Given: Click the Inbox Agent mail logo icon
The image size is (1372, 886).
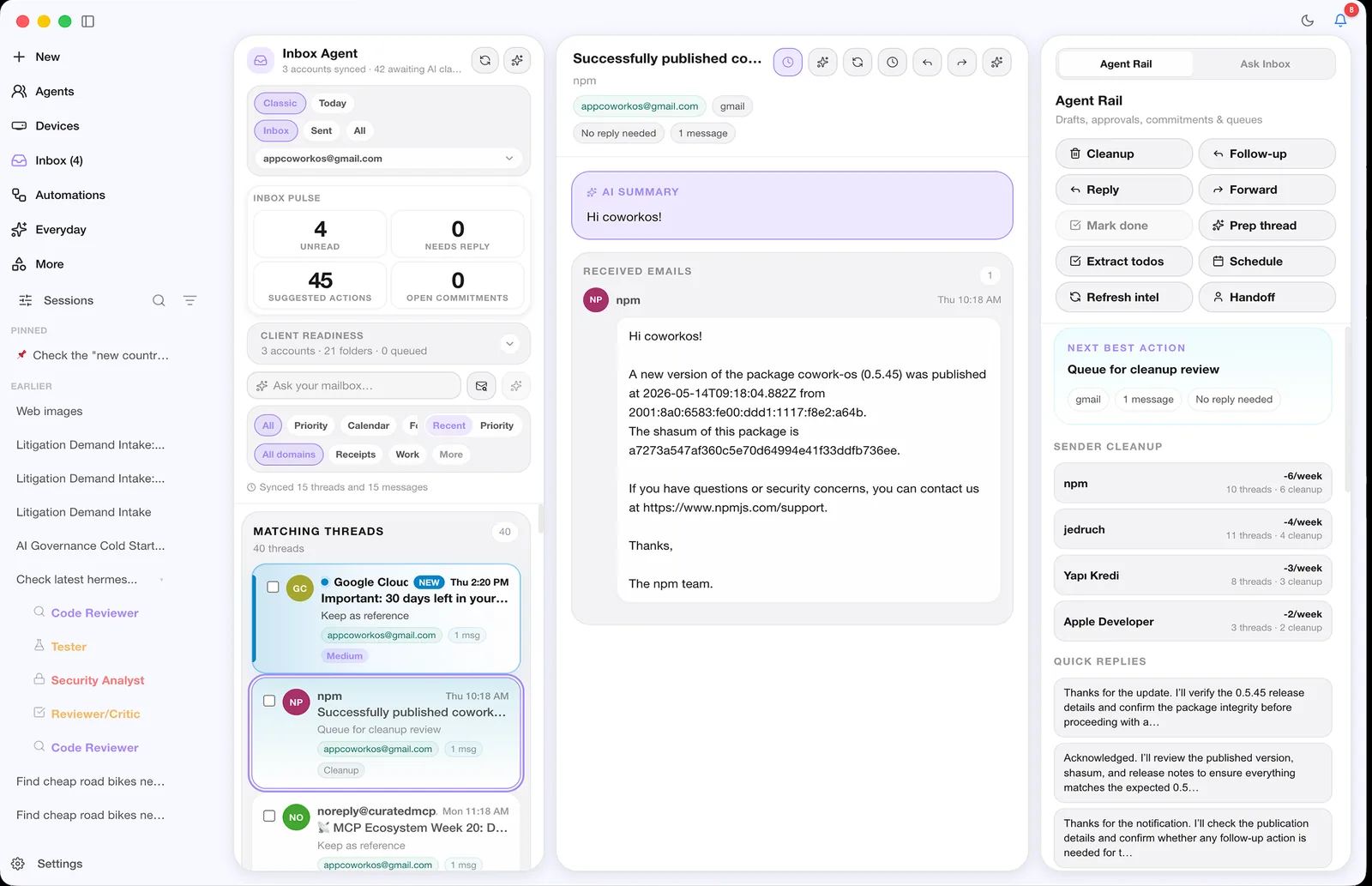Looking at the screenshot, I should [260, 61].
